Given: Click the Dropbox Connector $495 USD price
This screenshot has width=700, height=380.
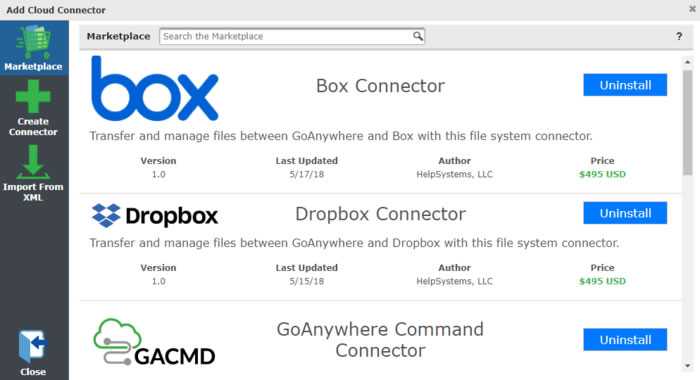Looking at the screenshot, I should pyautogui.click(x=602, y=281).
